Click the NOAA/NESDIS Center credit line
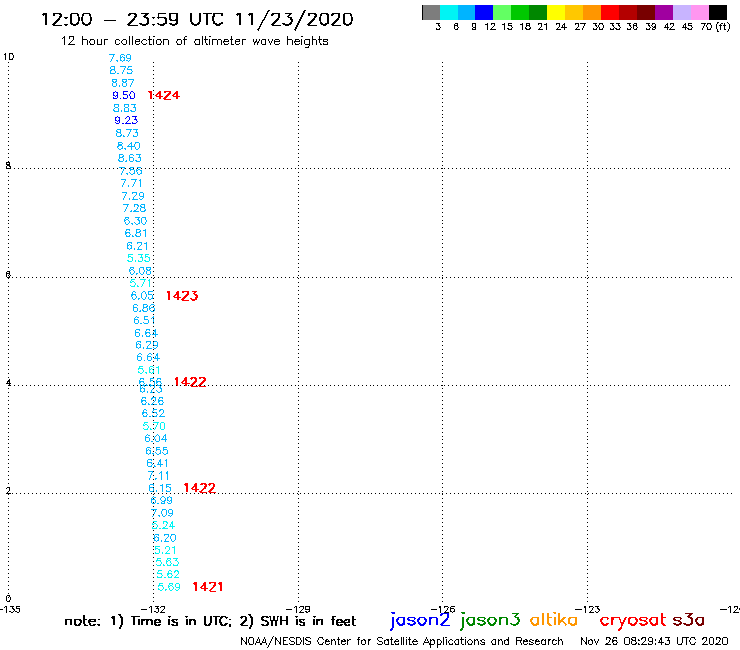This screenshot has width=740, height=650. point(402,641)
